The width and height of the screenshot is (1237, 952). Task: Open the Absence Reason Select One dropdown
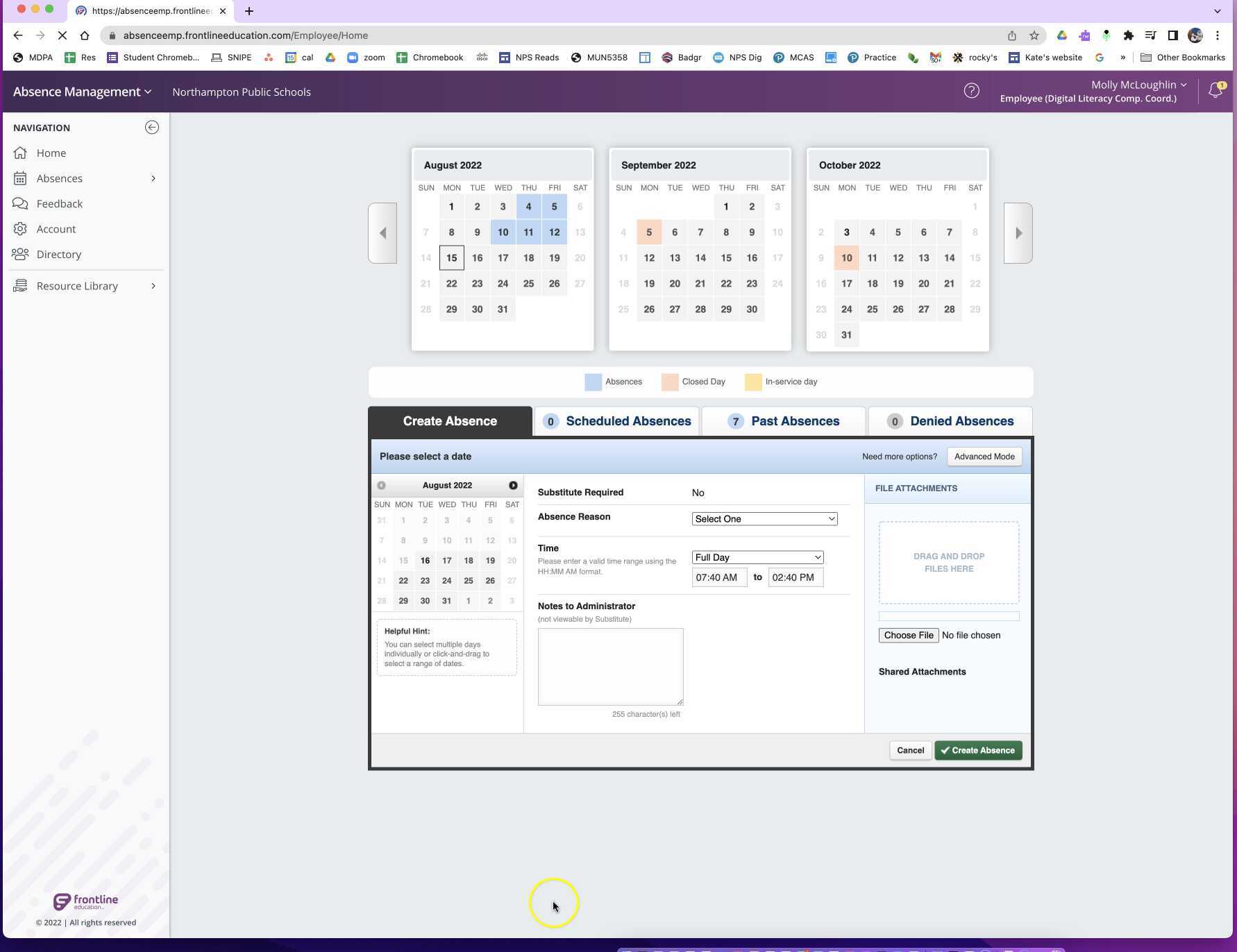pyautogui.click(x=764, y=518)
